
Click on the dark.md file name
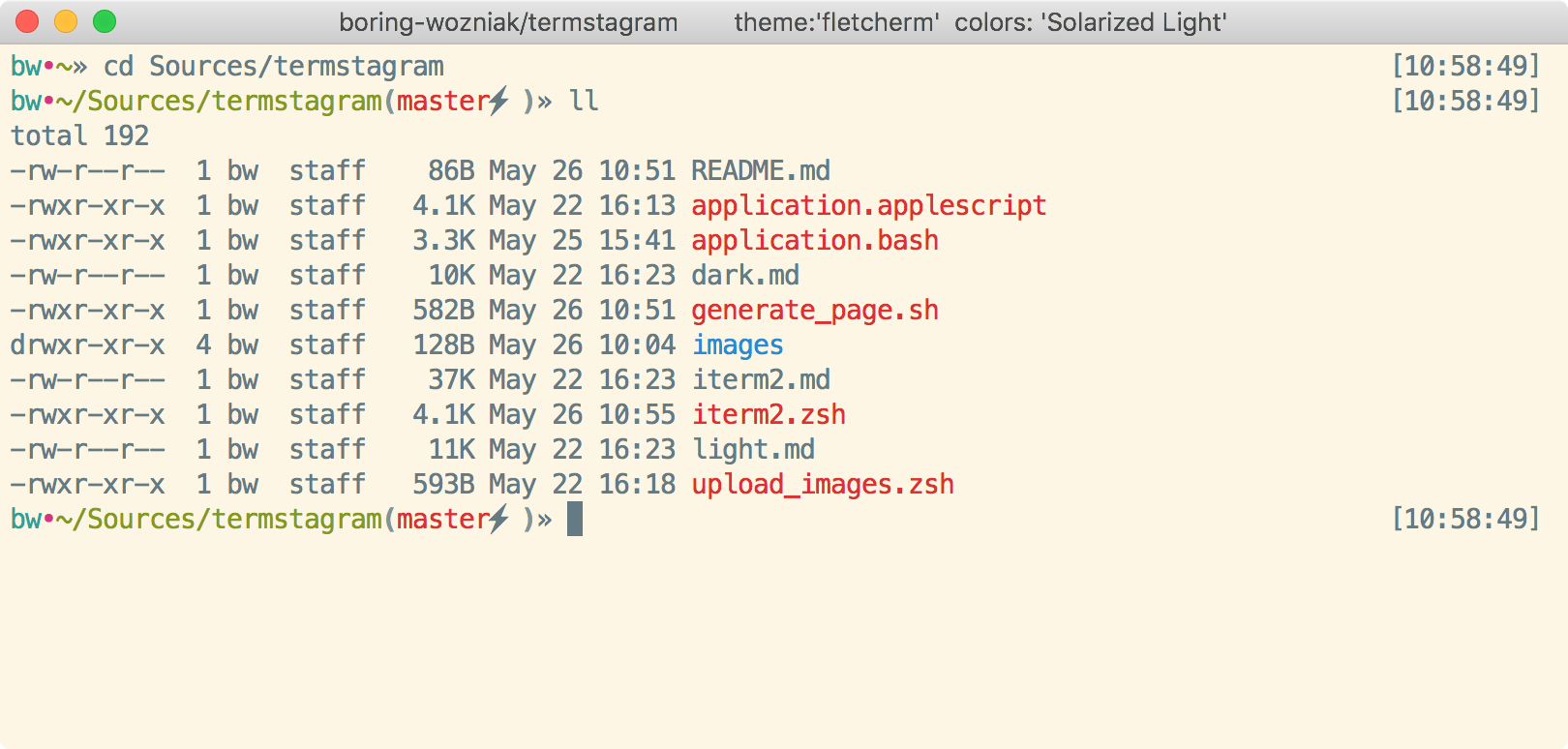pyautogui.click(x=745, y=276)
